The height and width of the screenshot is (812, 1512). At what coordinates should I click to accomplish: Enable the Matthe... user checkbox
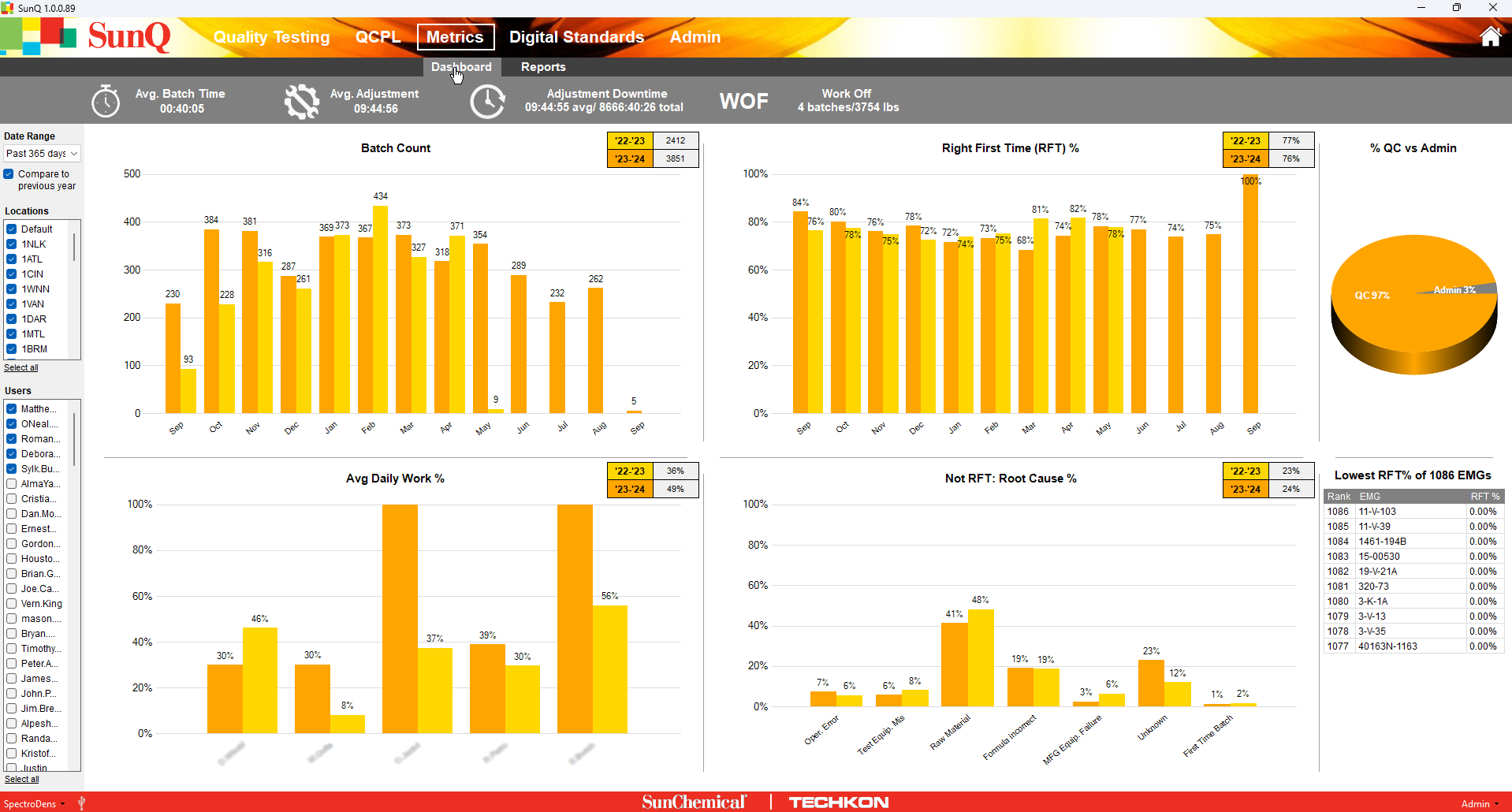pyautogui.click(x=11, y=408)
